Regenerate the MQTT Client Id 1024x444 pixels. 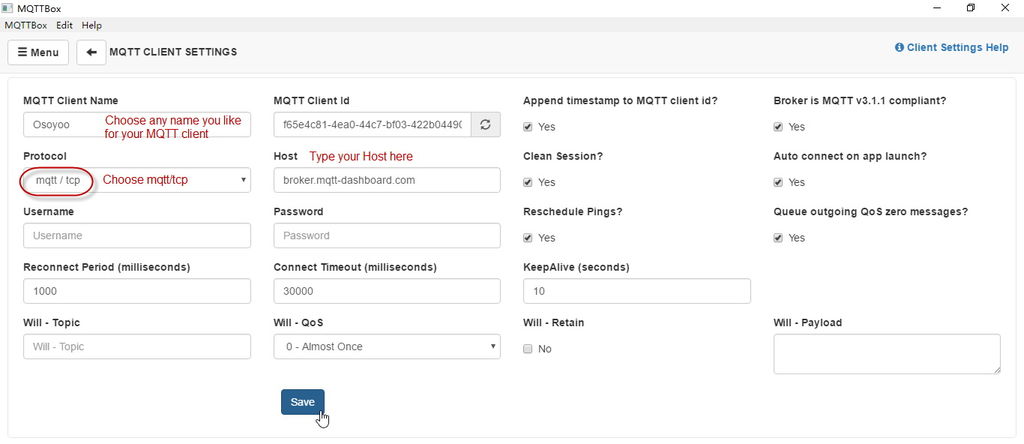[485, 125]
